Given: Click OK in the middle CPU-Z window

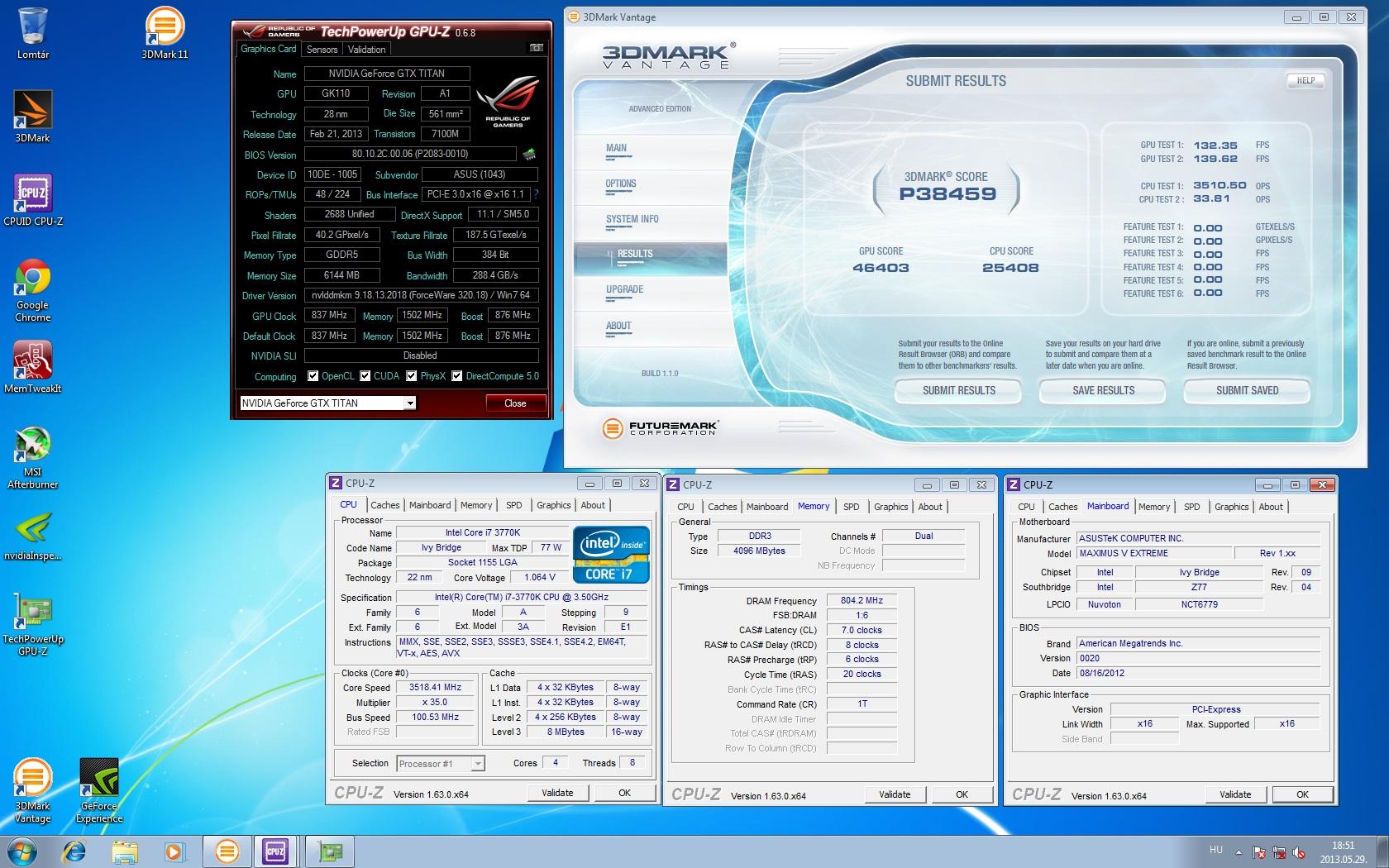Looking at the screenshot, I should [962, 794].
